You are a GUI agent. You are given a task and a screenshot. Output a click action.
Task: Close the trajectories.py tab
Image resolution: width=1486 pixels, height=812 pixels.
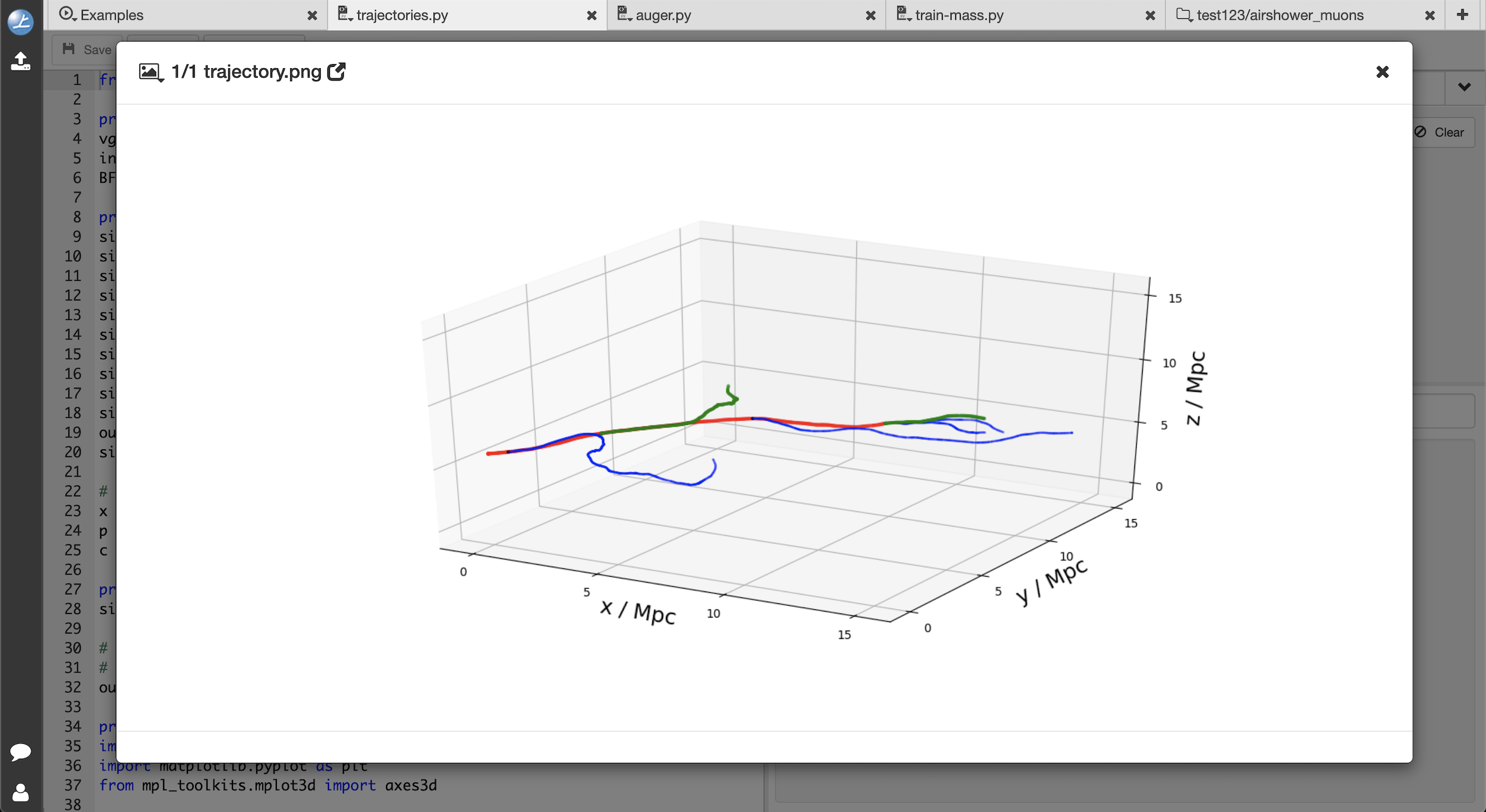pos(591,15)
